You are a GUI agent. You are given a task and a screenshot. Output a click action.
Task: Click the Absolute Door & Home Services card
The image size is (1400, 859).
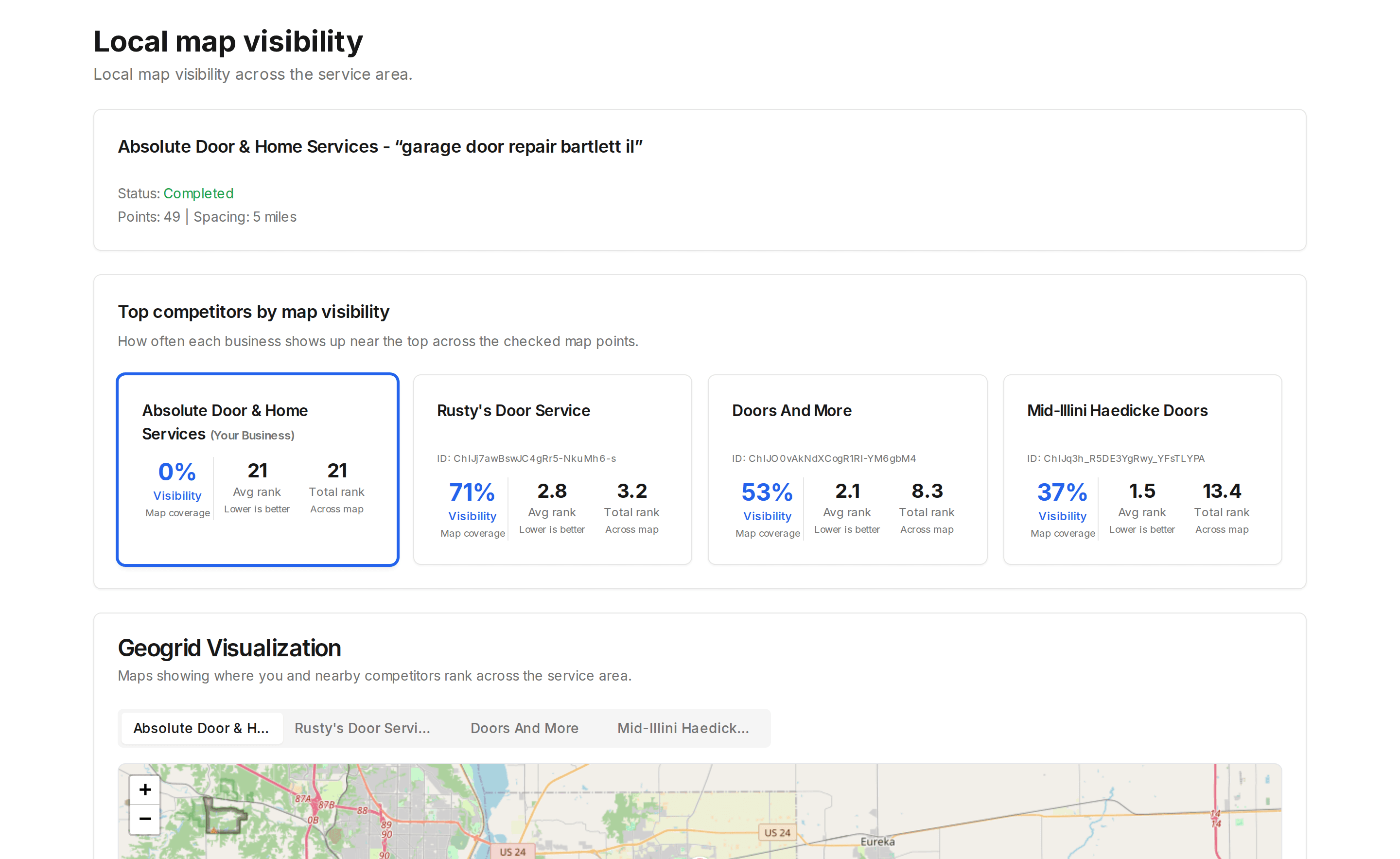pos(257,469)
